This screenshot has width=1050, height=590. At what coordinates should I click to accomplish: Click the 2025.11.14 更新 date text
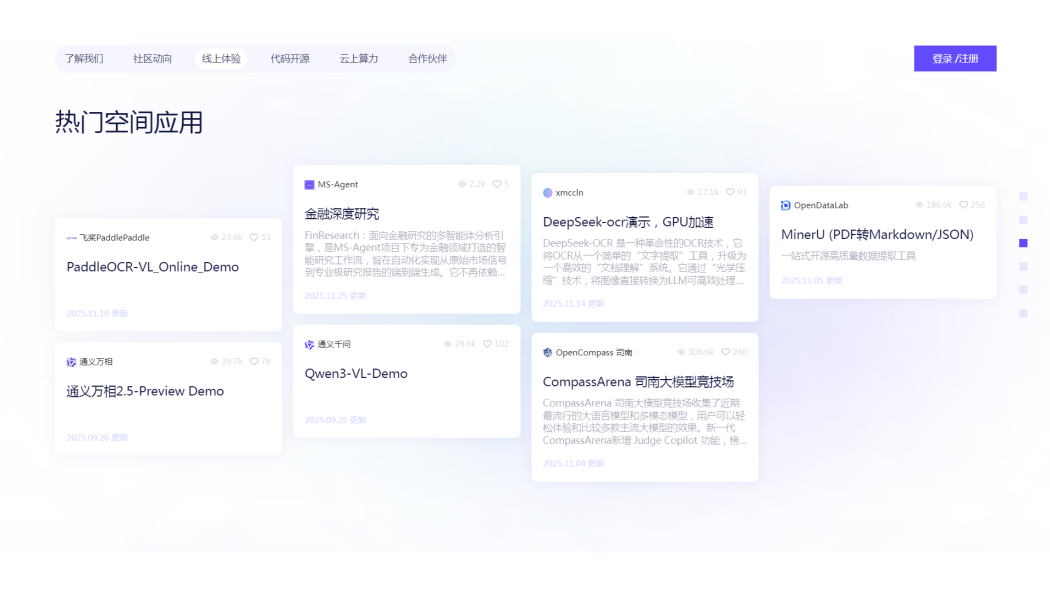574,304
